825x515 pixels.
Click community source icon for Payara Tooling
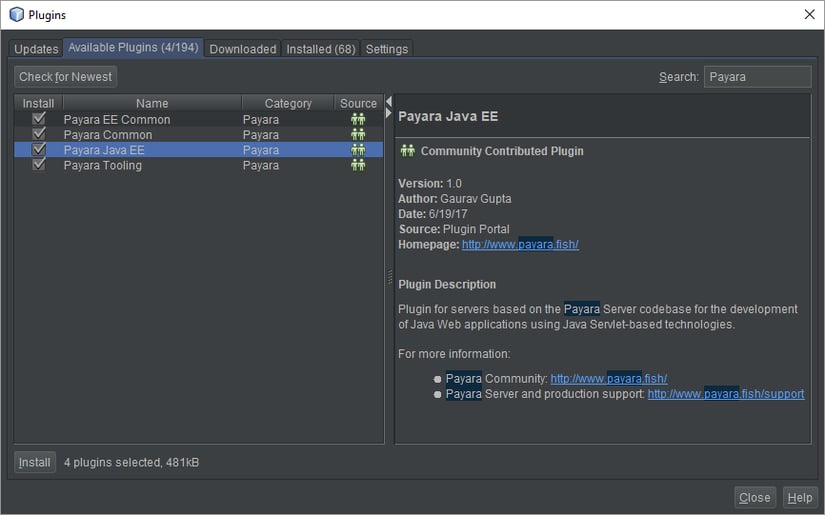point(358,165)
